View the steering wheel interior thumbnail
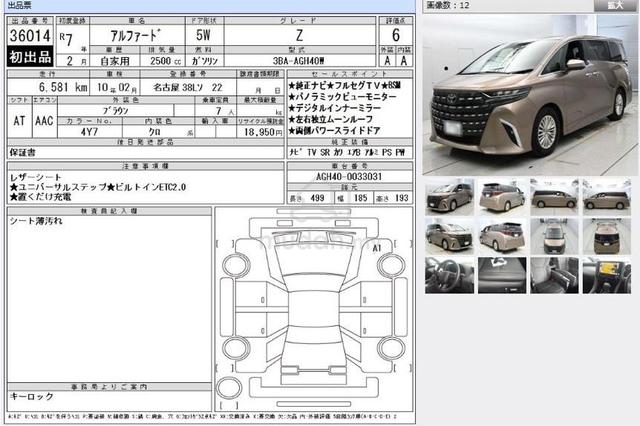Viewport: 640px width, 426px height. point(449,275)
